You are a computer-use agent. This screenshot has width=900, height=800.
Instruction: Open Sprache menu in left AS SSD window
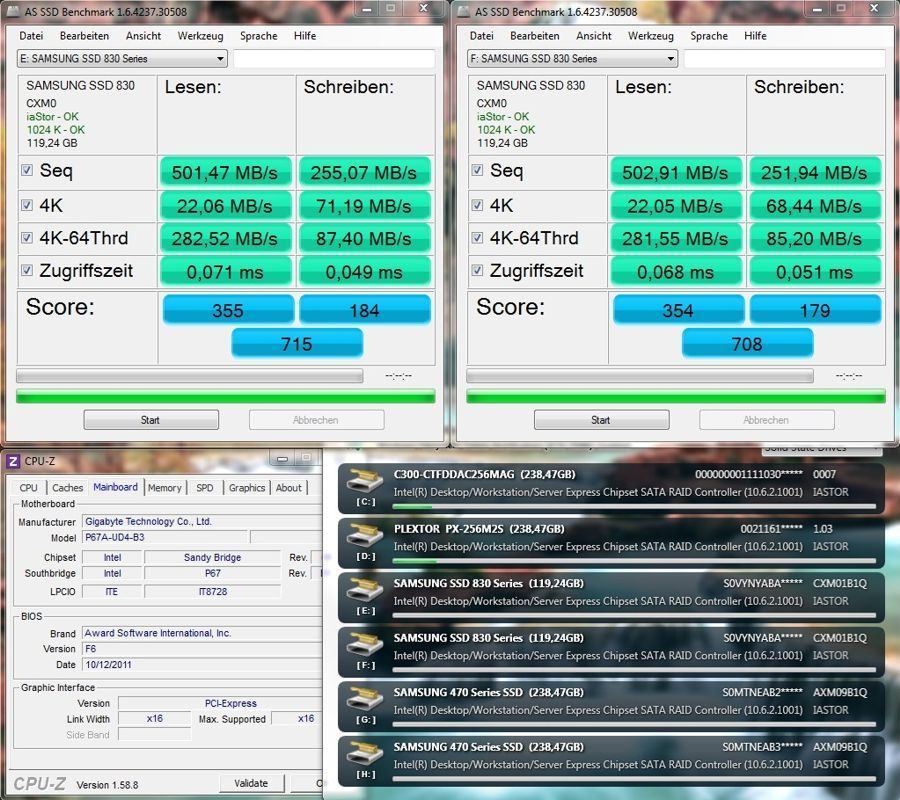(x=258, y=36)
